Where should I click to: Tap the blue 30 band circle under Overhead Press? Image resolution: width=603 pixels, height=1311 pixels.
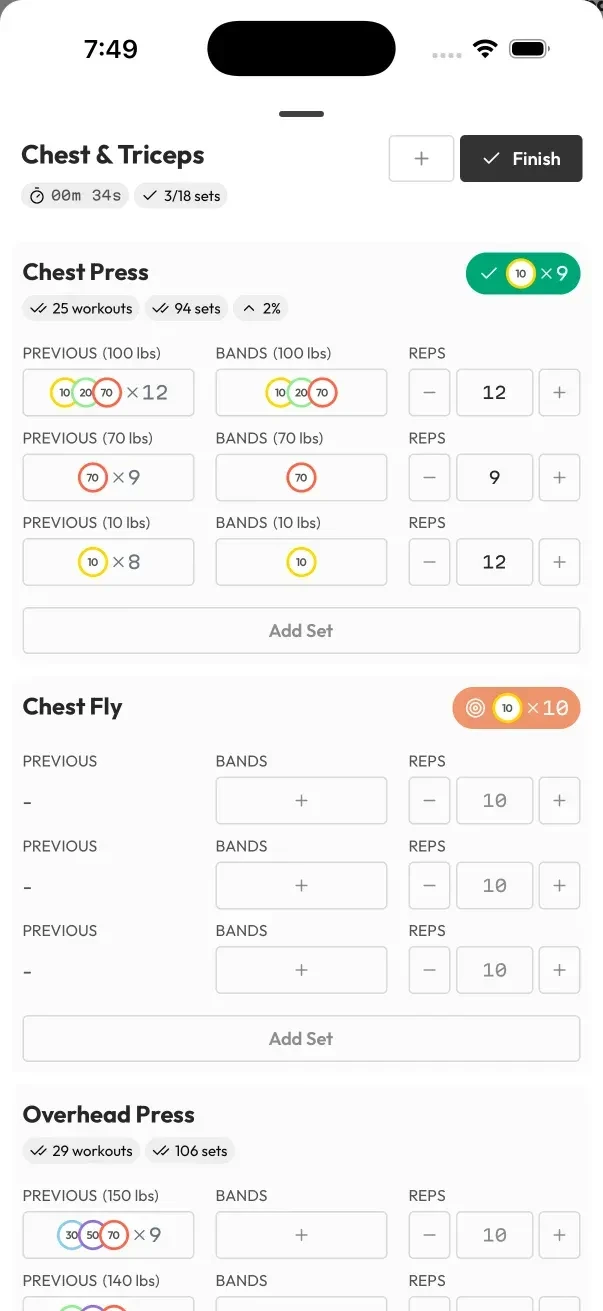pos(70,1235)
